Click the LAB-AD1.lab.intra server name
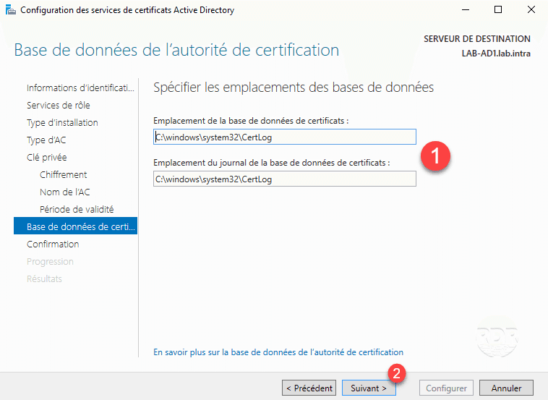This screenshot has height=400, width=548. (496, 53)
